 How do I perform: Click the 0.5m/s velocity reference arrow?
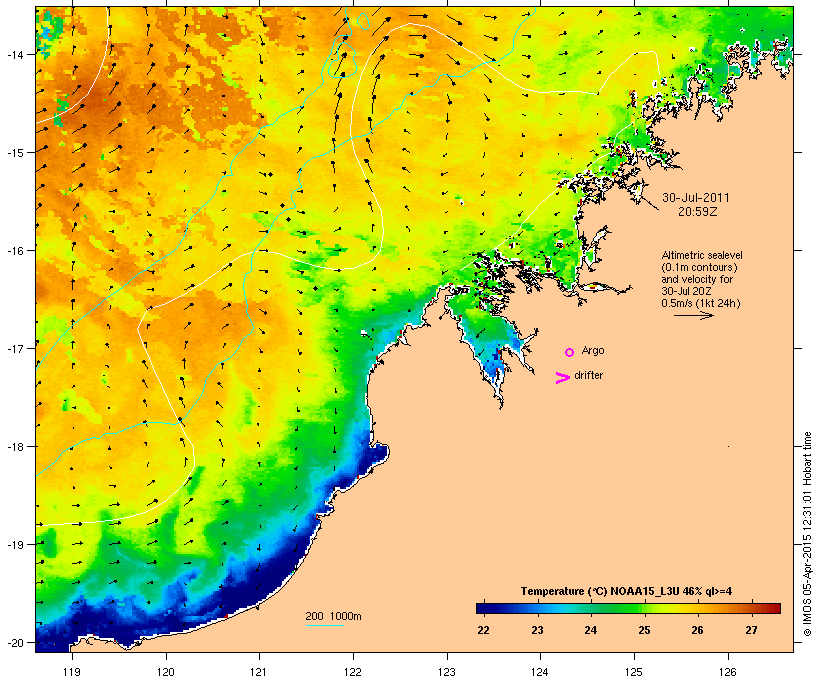coord(693,315)
